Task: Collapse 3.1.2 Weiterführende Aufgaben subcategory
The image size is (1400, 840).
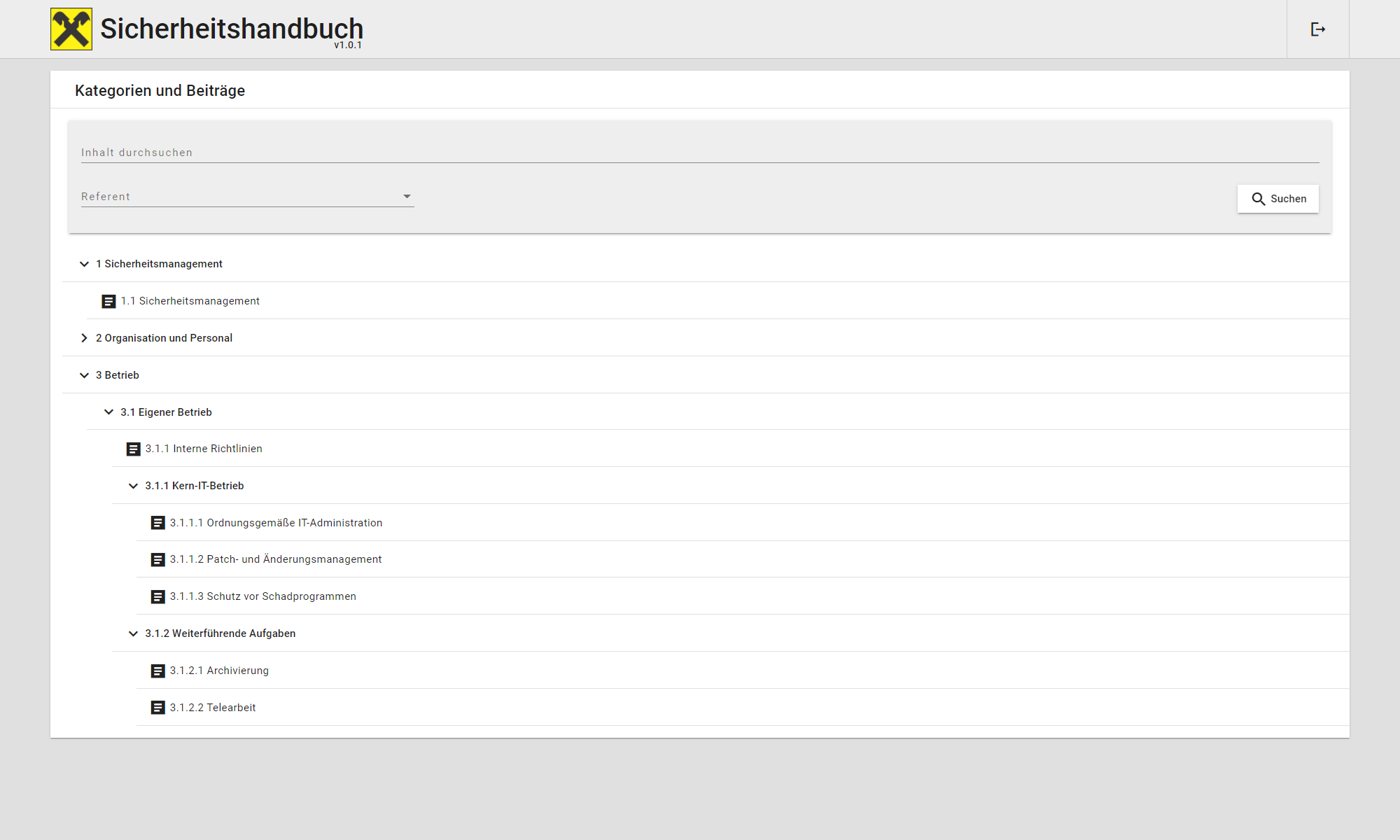Action: [x=133, y=633]
